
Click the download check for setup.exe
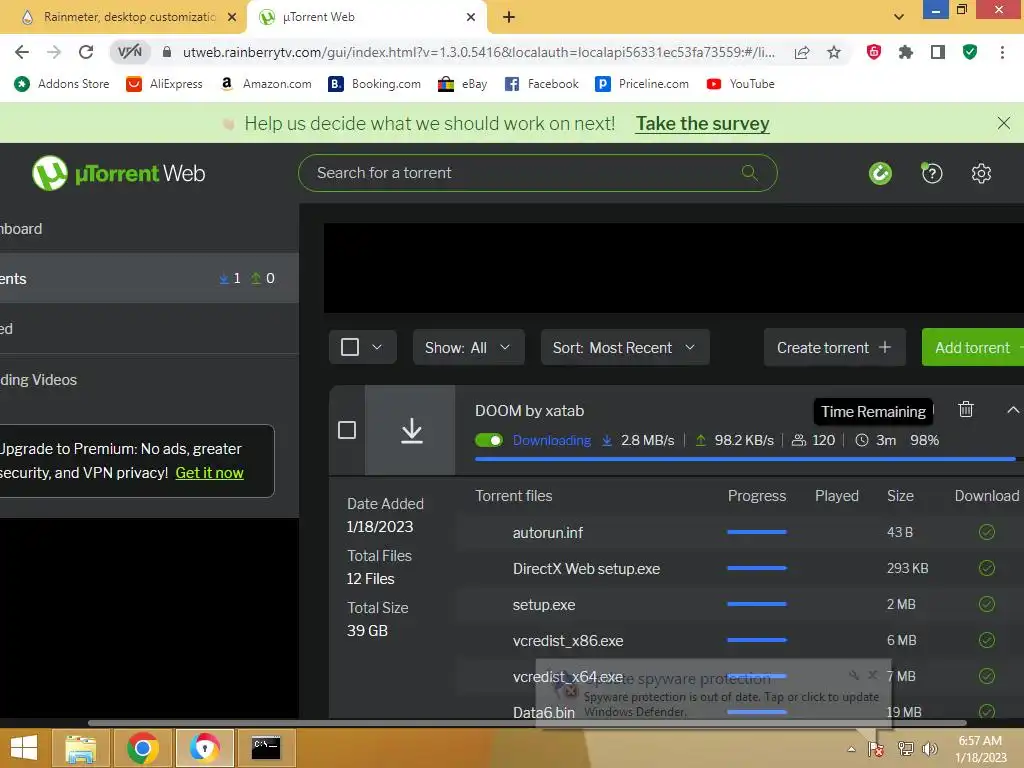[987, 604]
